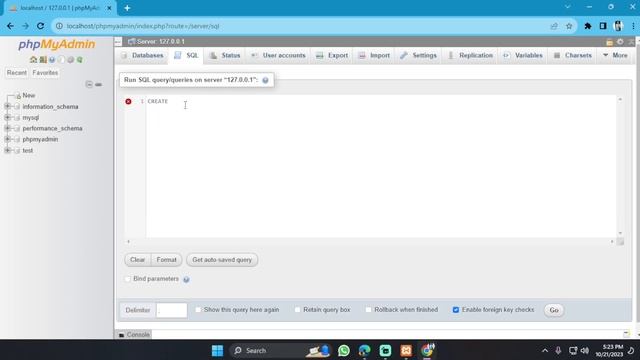
Task: Click the phpMyAdmin logo
Action: coord(57,44)
